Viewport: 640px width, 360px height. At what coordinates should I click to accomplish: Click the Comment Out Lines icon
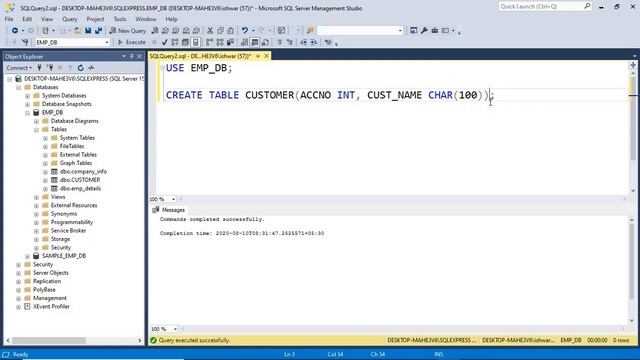click(x=279, y=42)
